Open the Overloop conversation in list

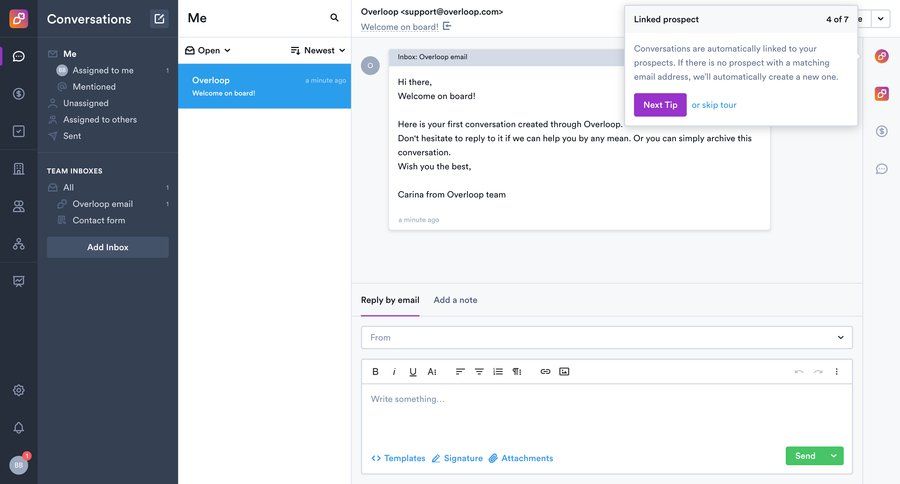(265, 86)
